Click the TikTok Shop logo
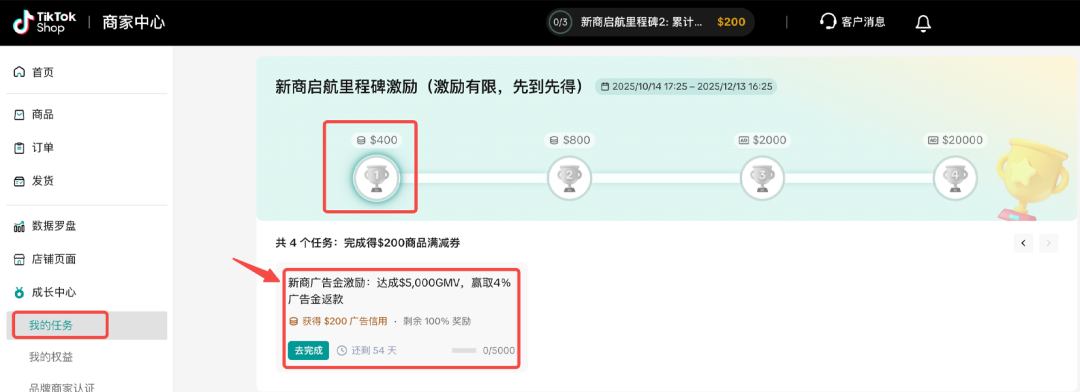This screenshot has width=1080, height=392. coord(44,22)
